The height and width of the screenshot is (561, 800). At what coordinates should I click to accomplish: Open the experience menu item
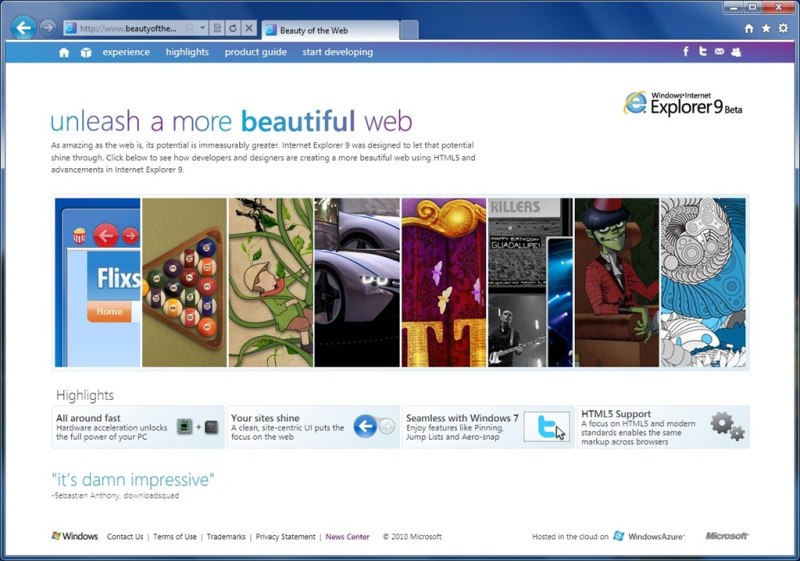tap(126, 52)
